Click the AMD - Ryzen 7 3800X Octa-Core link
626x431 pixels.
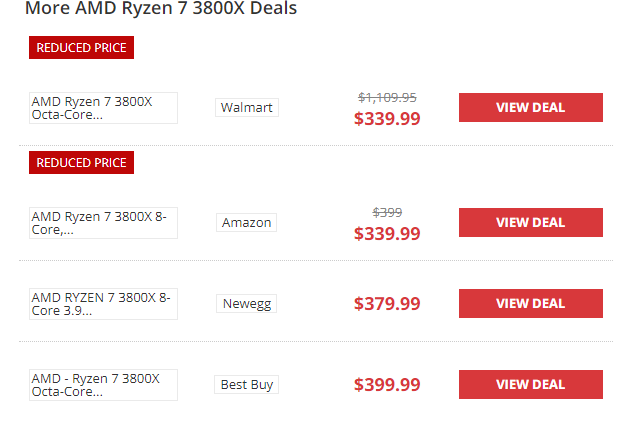point(104,385)
